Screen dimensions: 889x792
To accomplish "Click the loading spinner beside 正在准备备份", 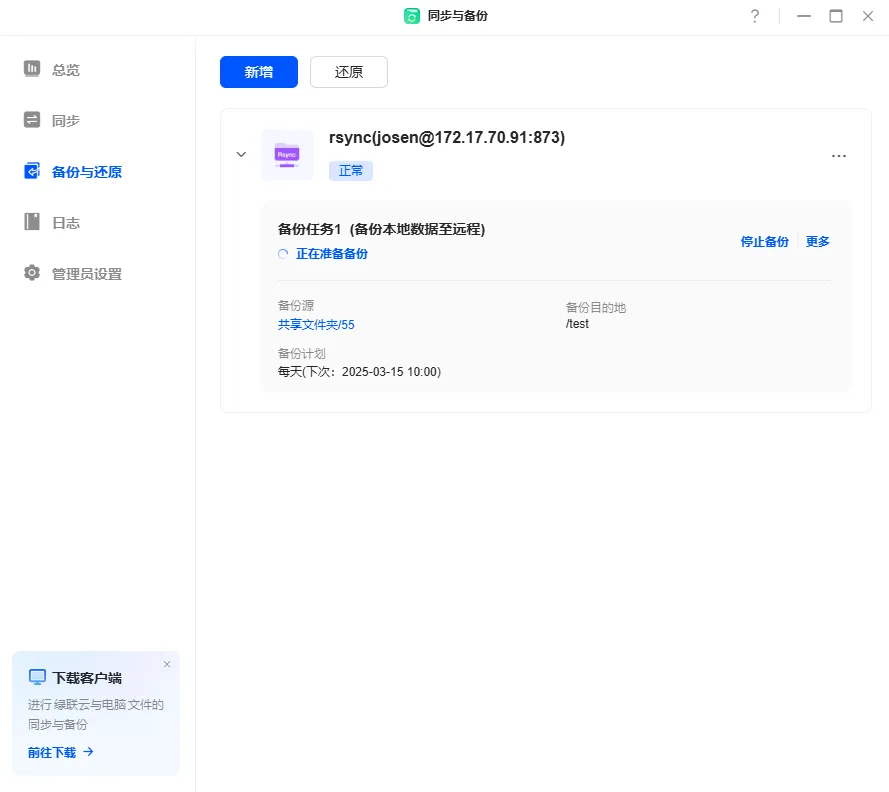I will click(283, 254).
